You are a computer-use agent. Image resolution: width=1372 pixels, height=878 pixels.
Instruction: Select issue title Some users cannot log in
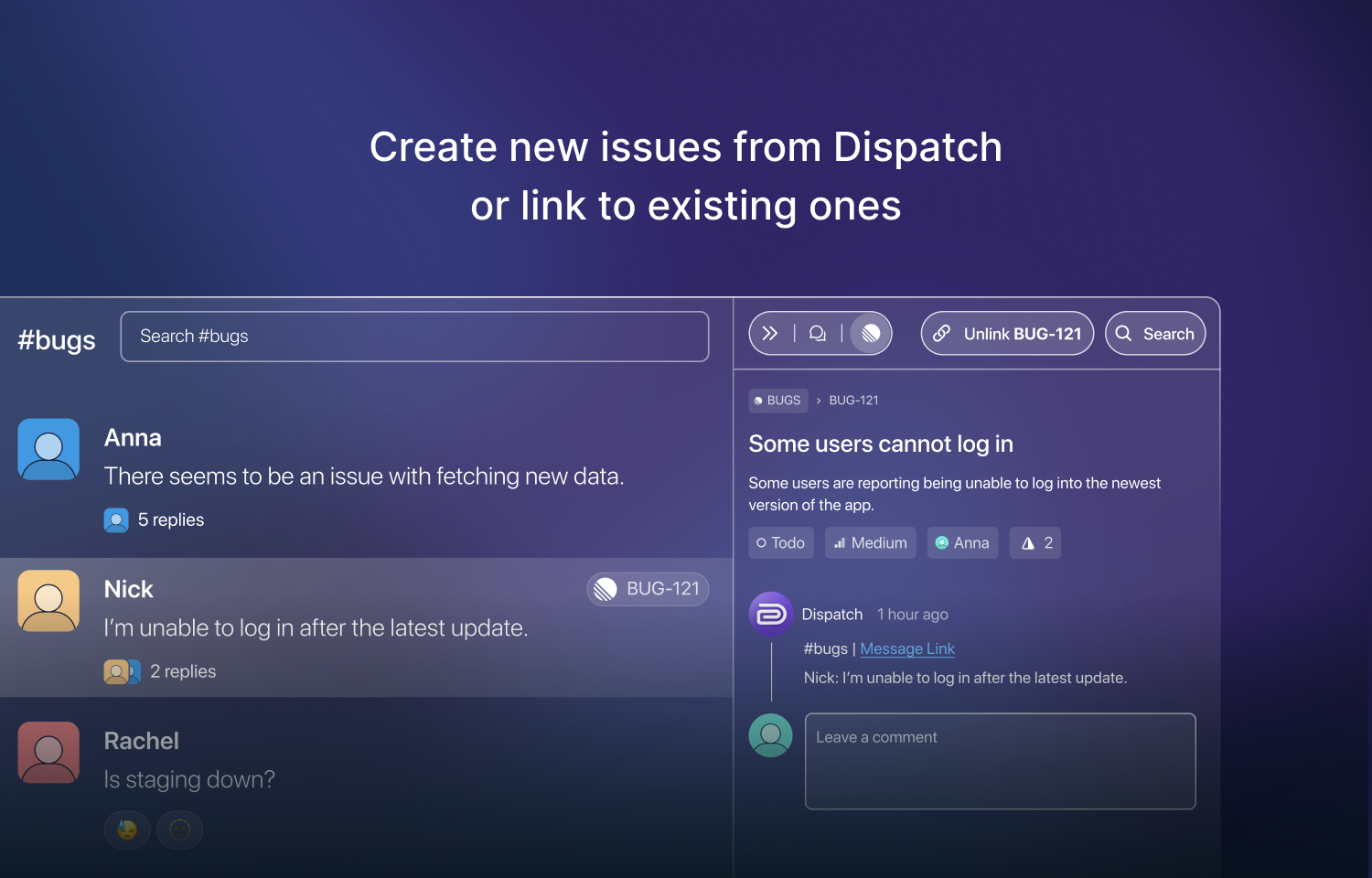881,444
